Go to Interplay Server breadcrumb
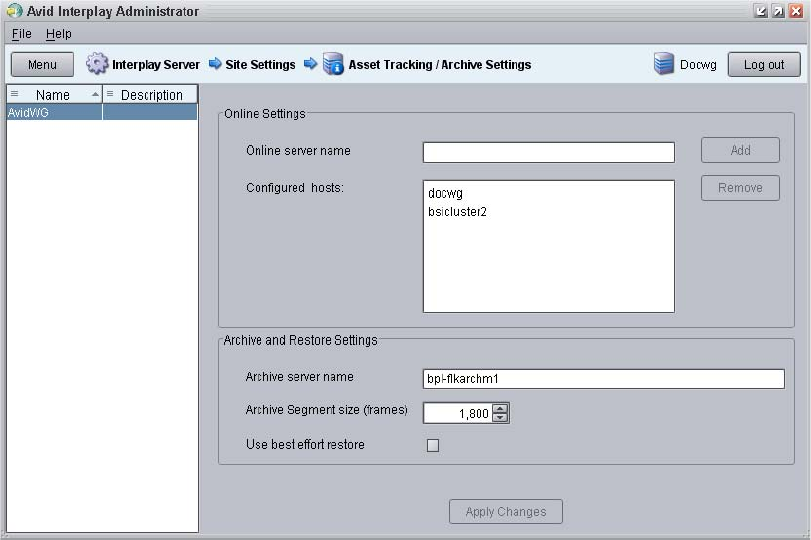The width and height of the screenshot is (811, 540). pyautogui.click(x=156, y=65)
